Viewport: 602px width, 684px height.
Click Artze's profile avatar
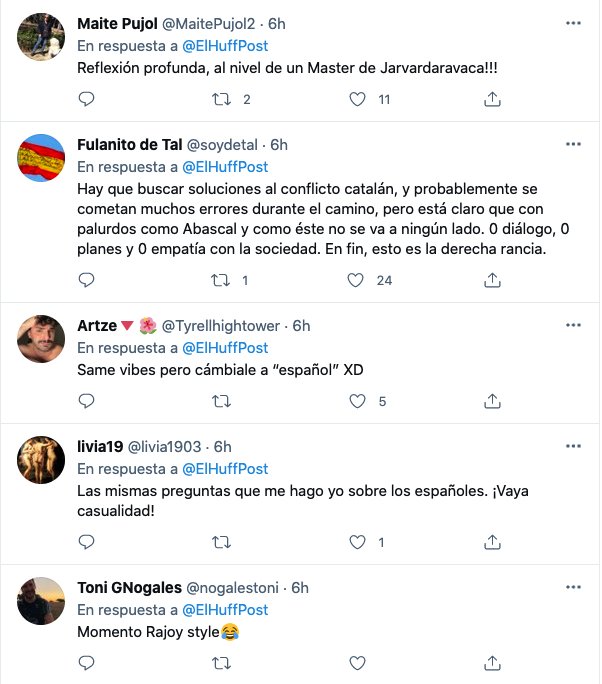point(43,342)
